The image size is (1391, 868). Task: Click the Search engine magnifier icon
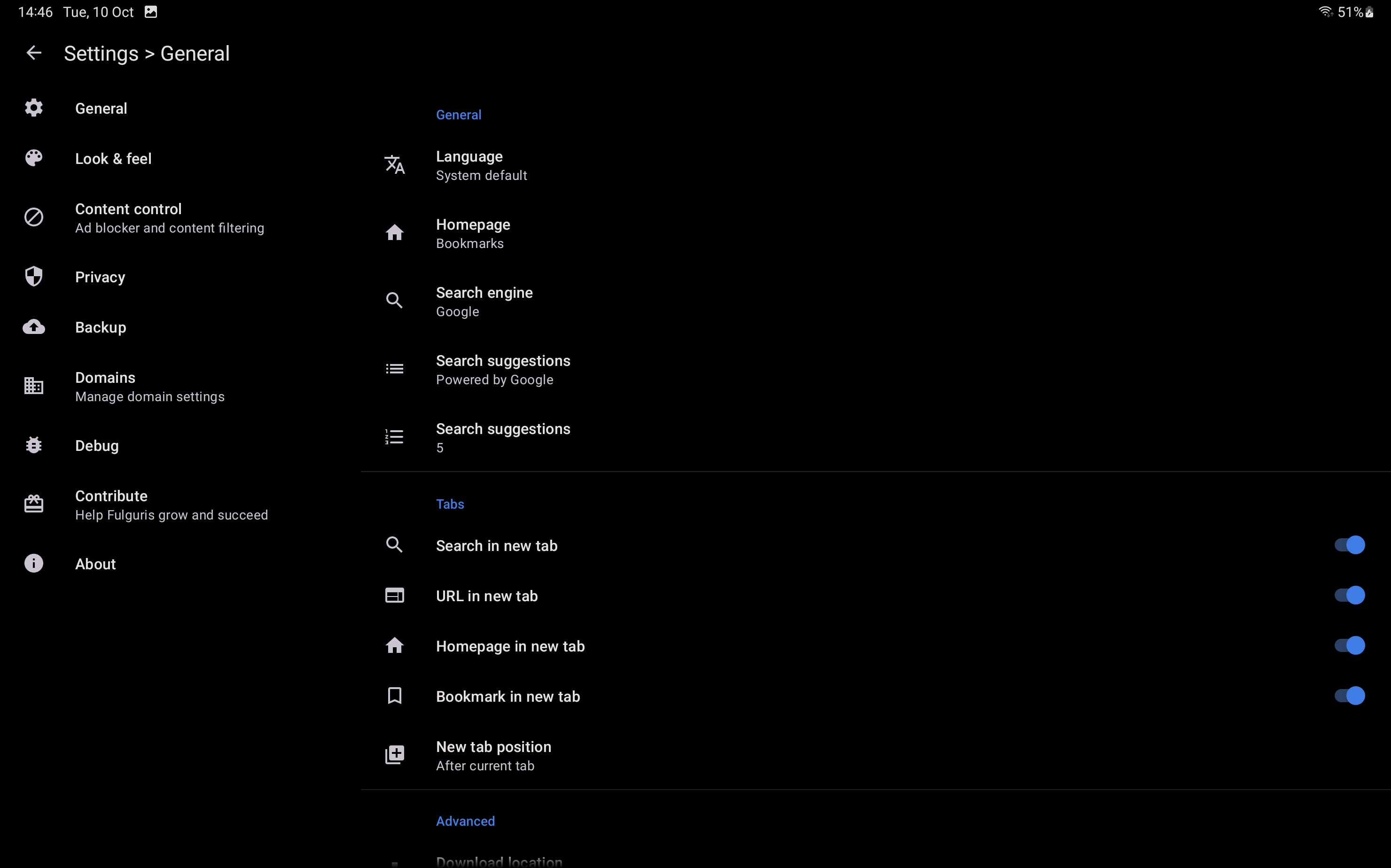(x=395, y=301)
